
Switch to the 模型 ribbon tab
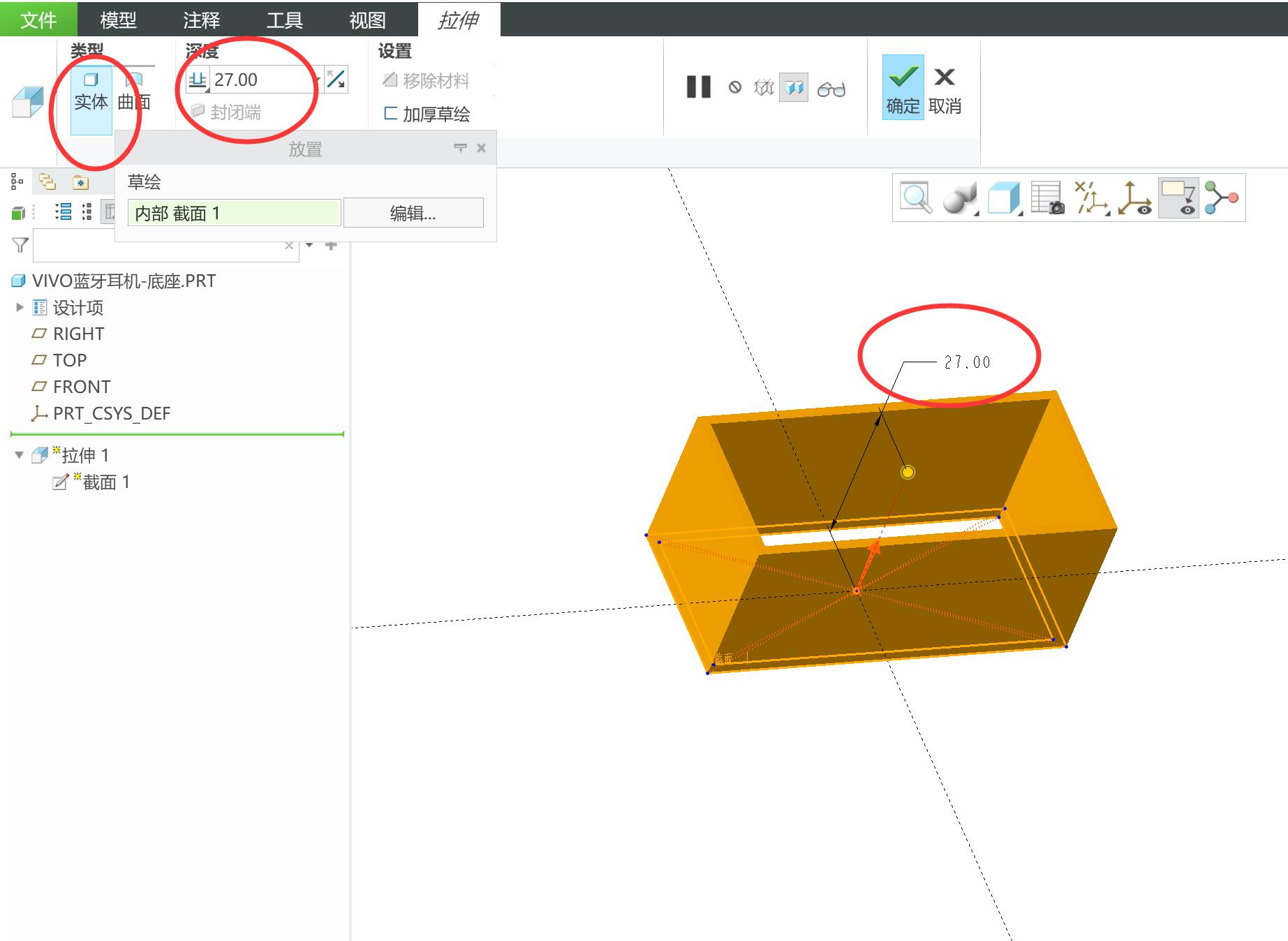118,20
